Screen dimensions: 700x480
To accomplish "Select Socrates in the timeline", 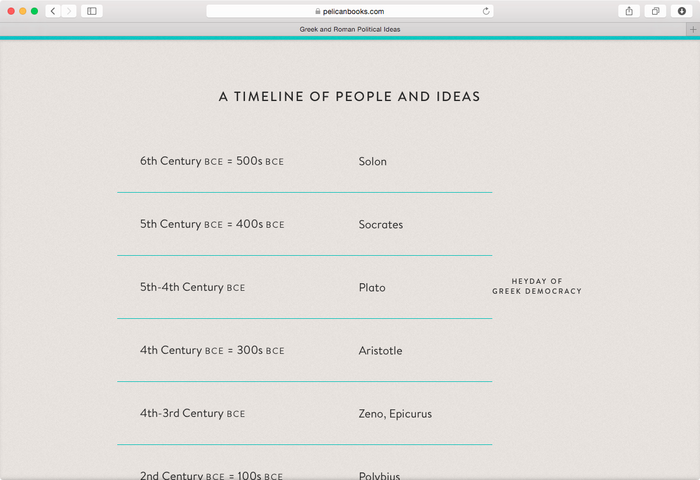I will 380,224.
